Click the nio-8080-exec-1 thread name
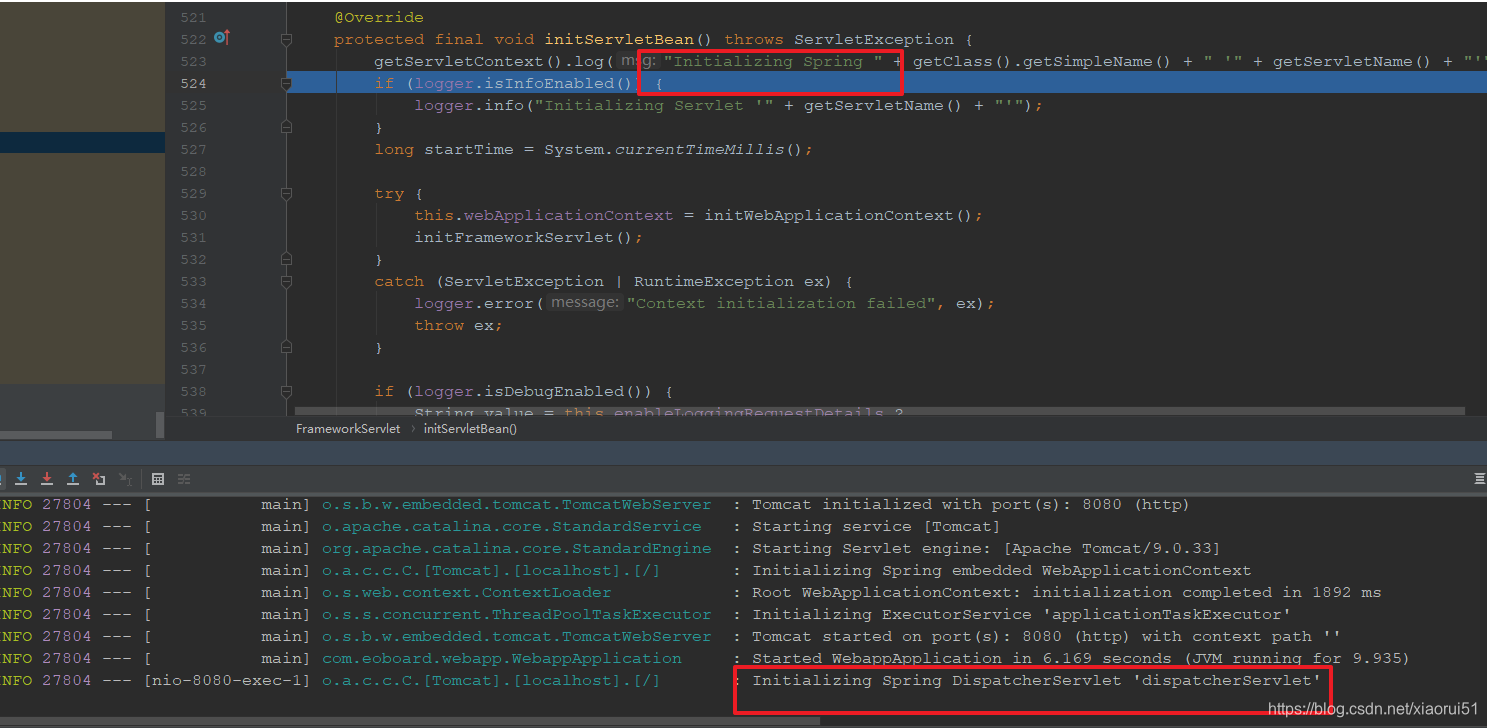The width and height of the screenshot is (1487, 728). pos(227,680)
